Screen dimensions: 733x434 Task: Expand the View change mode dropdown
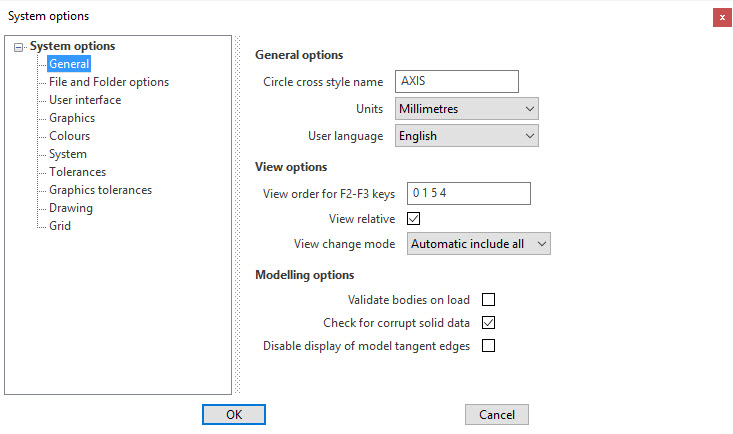click(479, 244)
